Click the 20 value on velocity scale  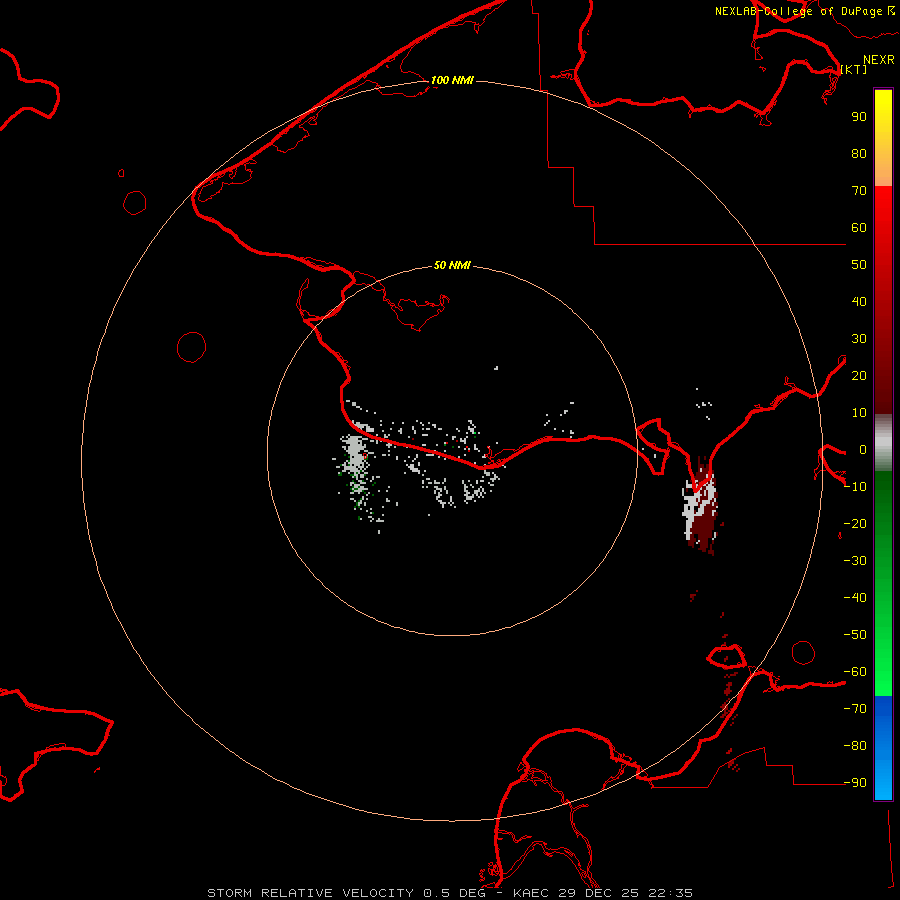[x=859, y=375]
